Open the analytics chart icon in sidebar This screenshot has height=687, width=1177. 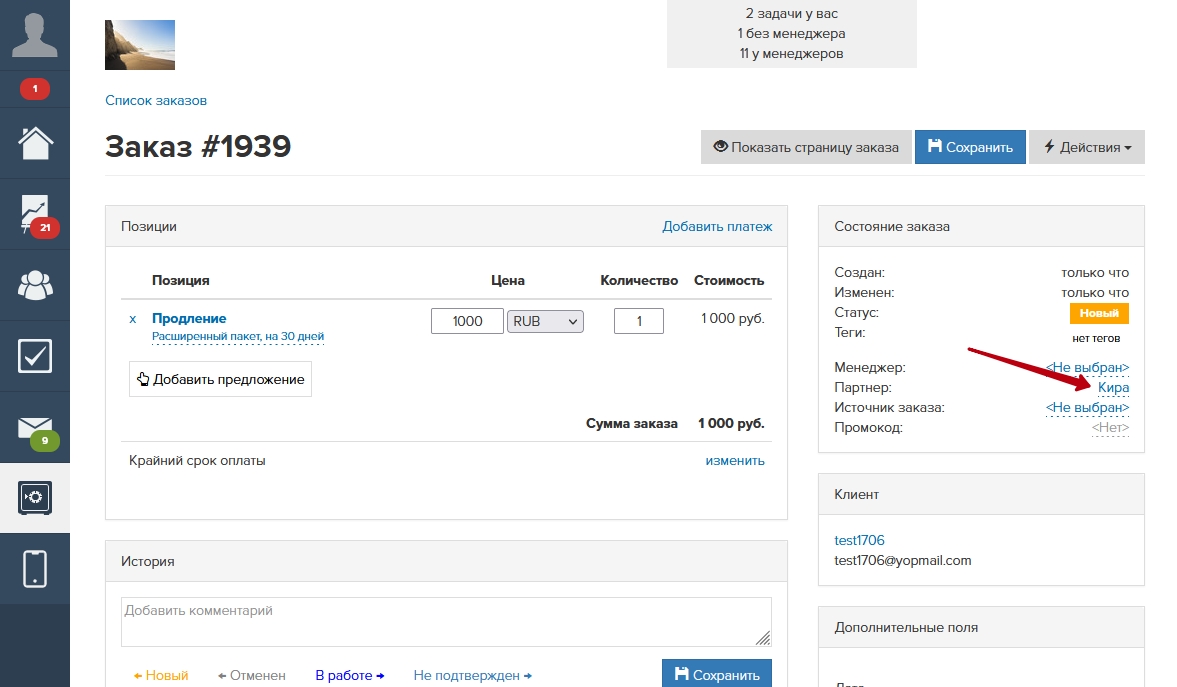(x=35, y=214)
